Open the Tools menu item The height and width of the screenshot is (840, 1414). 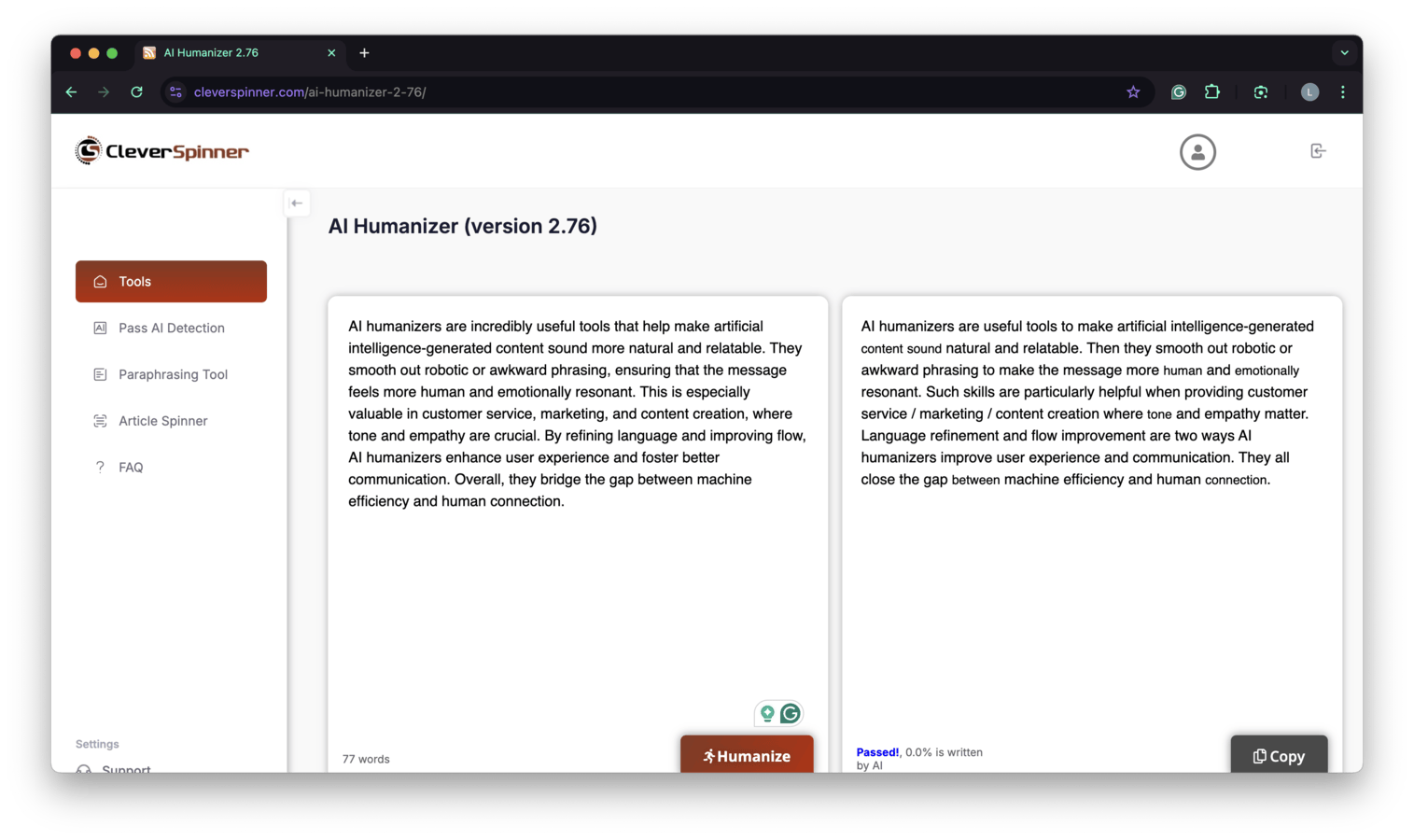pos(171,281)
